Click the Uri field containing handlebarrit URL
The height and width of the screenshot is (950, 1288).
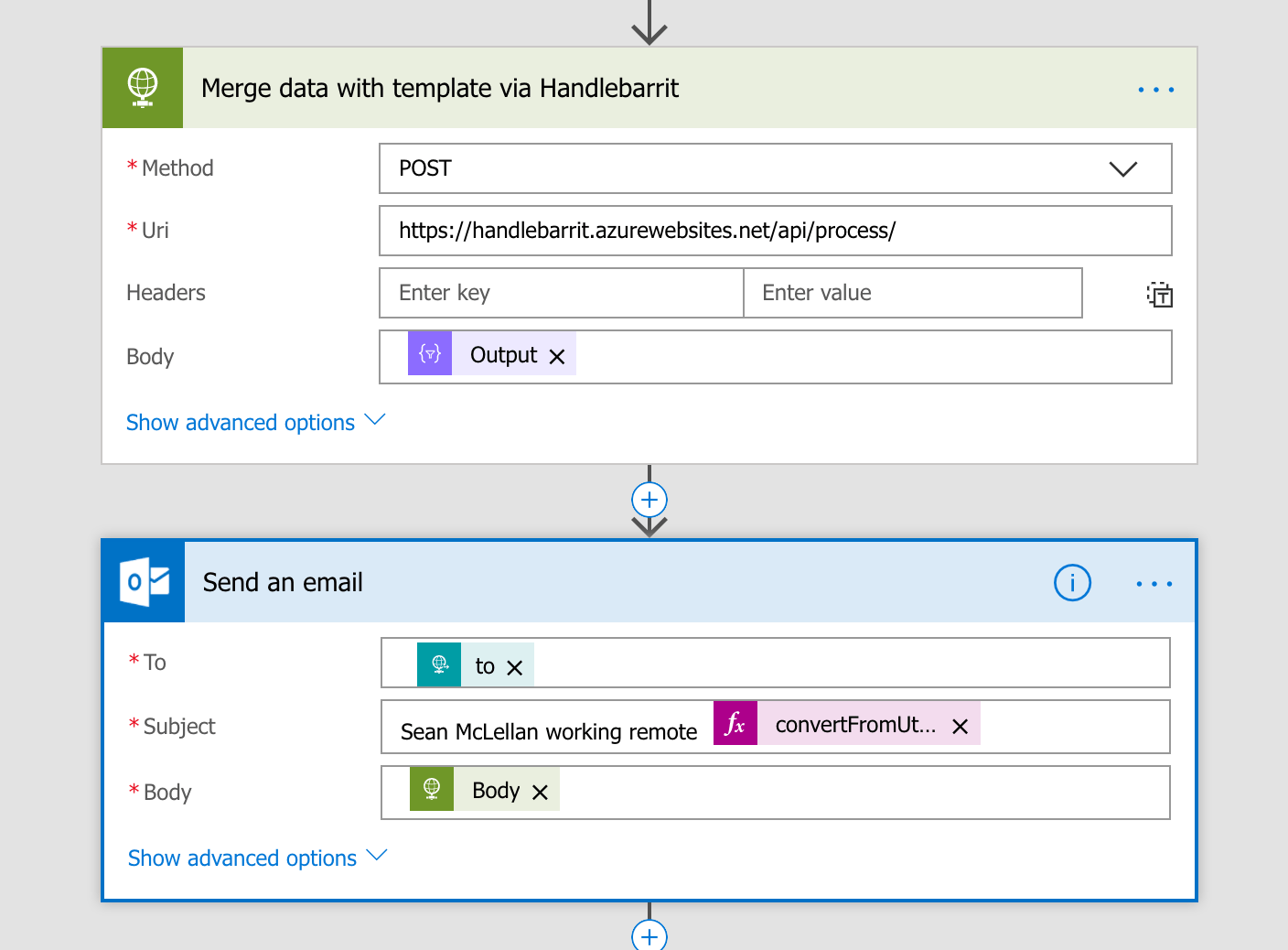click(x=776, y=231)
